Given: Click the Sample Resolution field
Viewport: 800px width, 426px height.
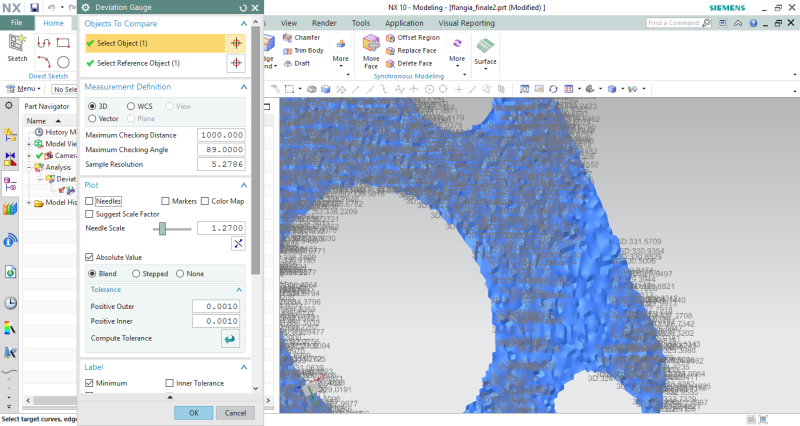Looking at the screenshot, I should coord(221,164).
